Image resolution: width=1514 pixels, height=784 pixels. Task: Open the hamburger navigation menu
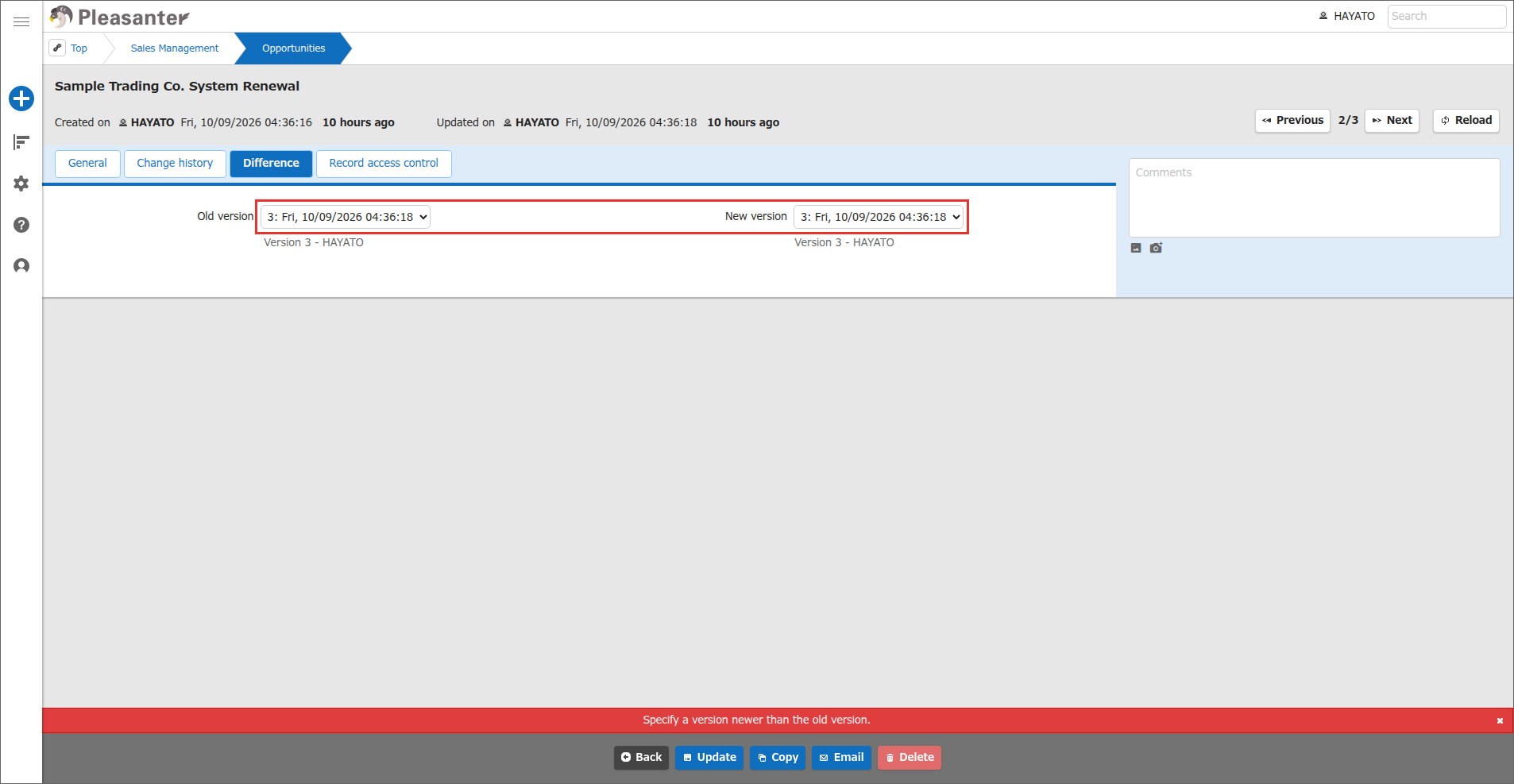21,21
